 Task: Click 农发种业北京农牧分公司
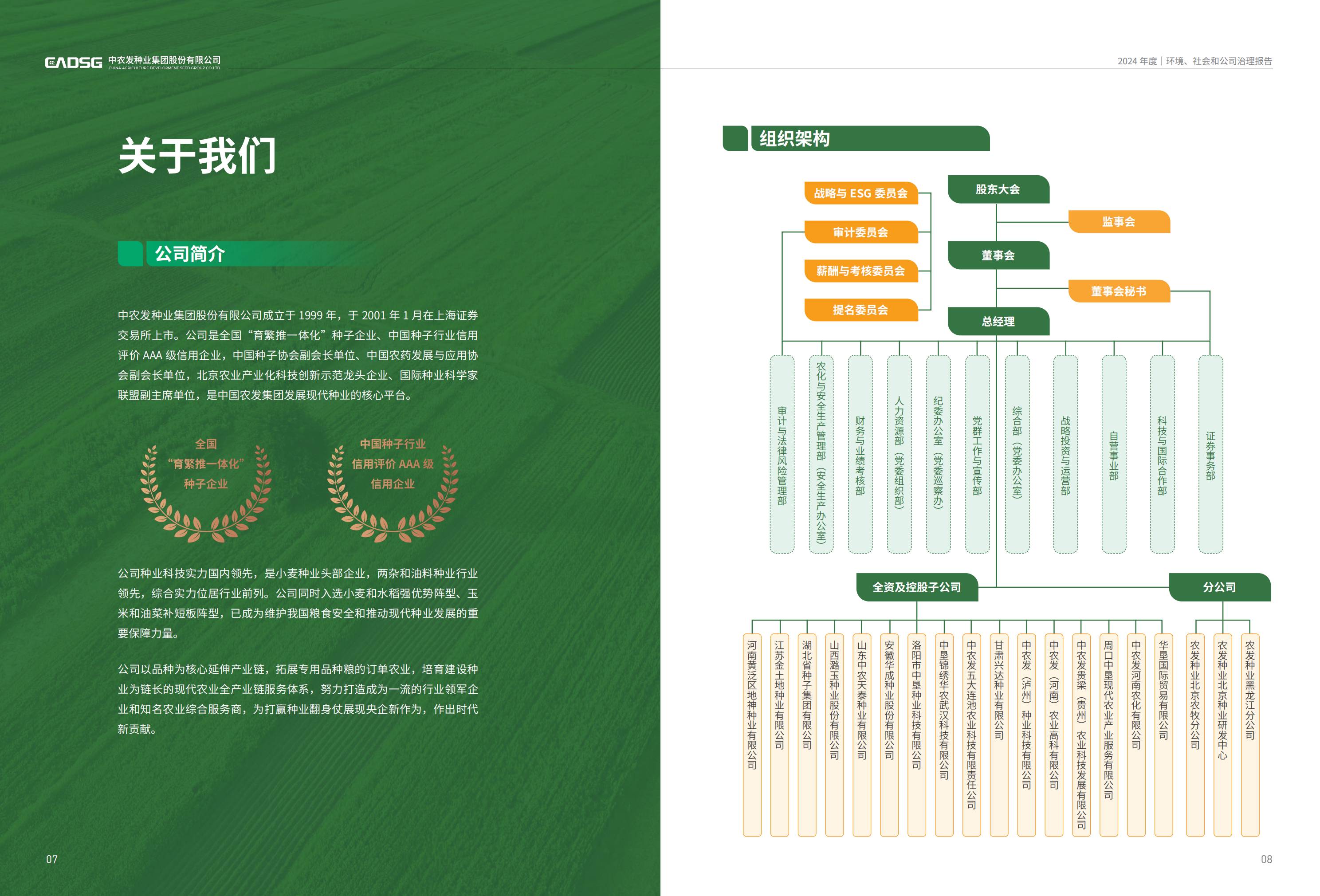coord(1196,735)
